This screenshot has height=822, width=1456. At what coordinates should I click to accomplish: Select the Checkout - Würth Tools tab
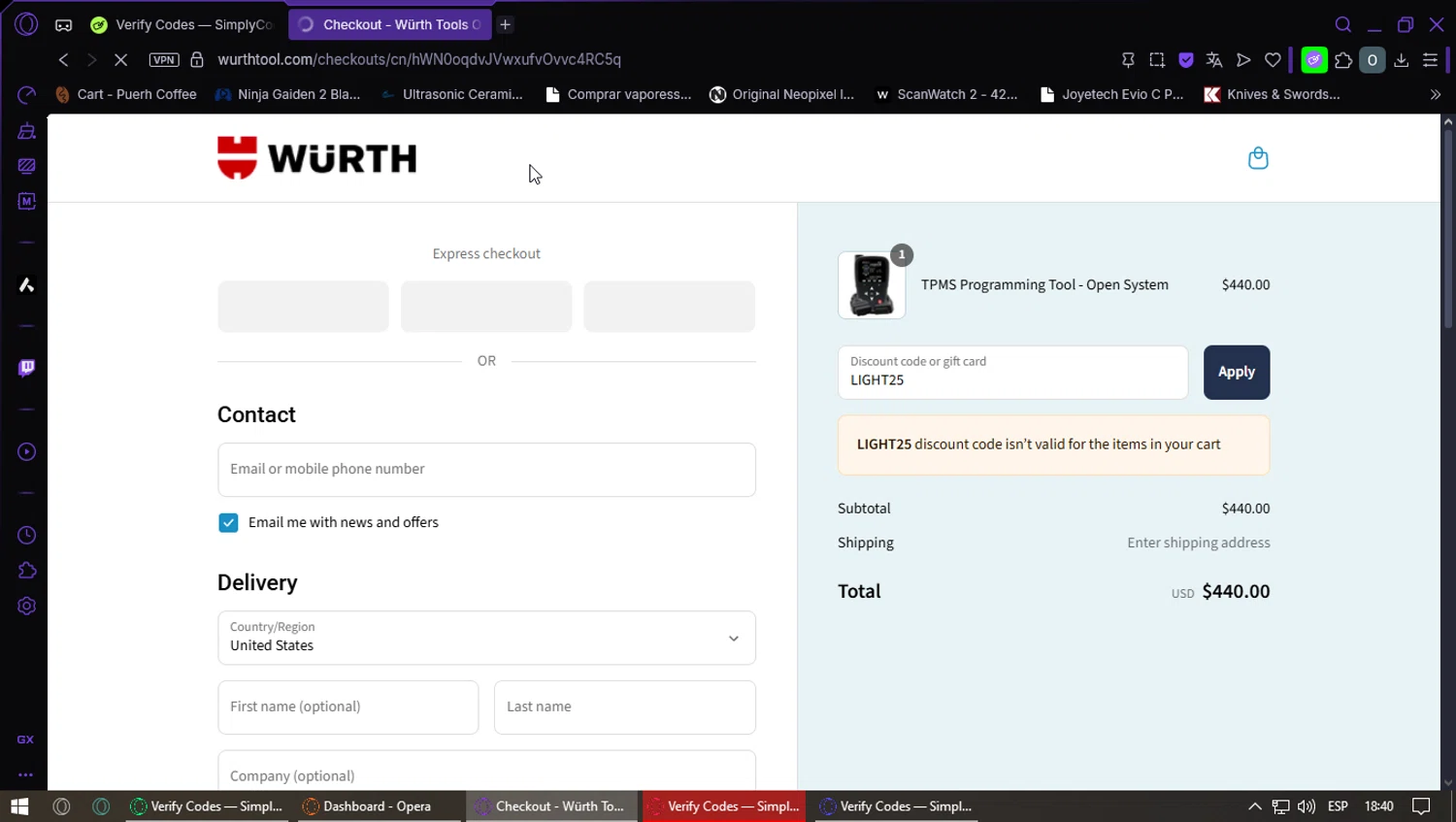390,25
